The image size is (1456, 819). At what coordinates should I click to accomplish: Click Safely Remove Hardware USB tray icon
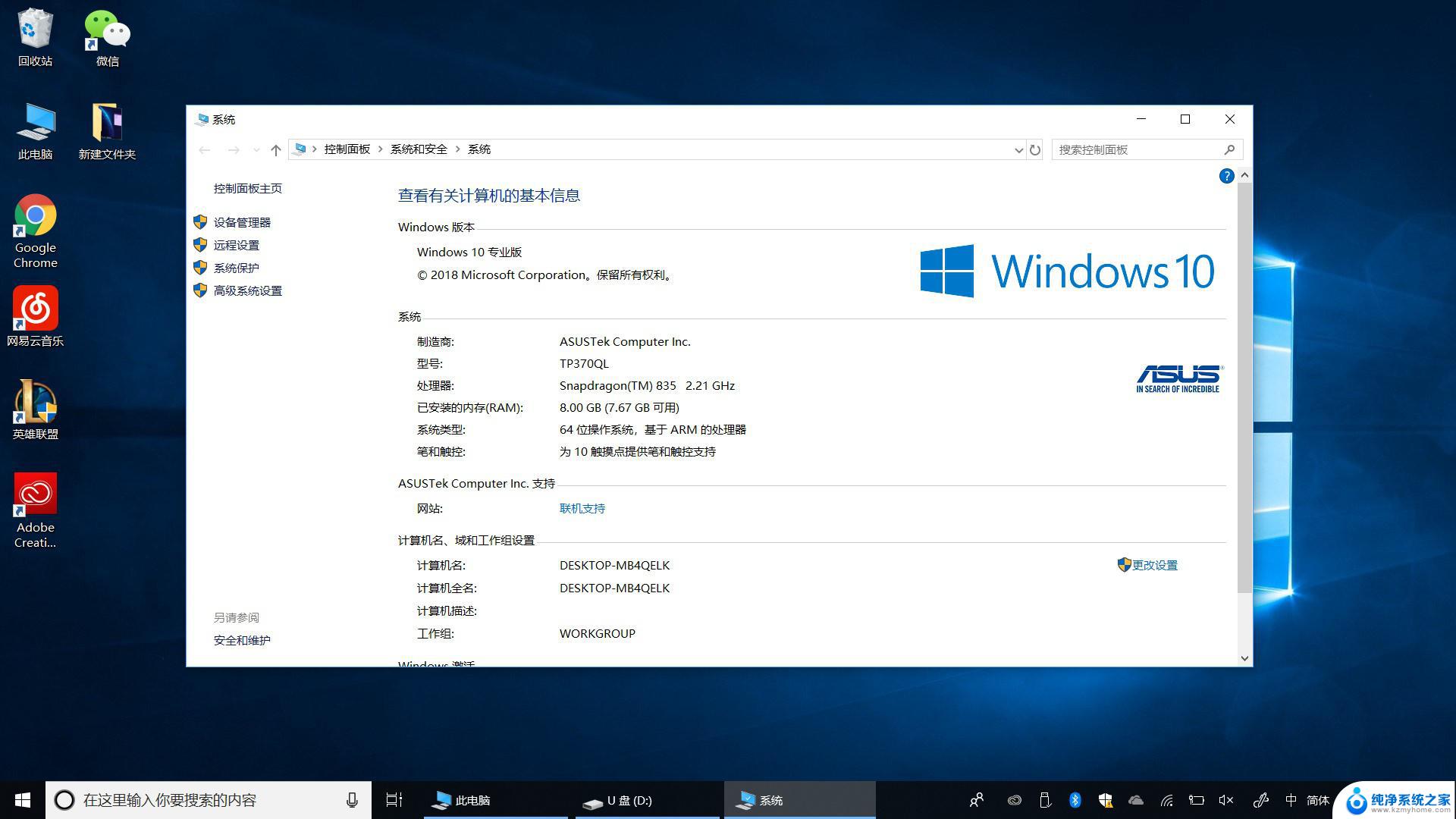click(1044, 800)
